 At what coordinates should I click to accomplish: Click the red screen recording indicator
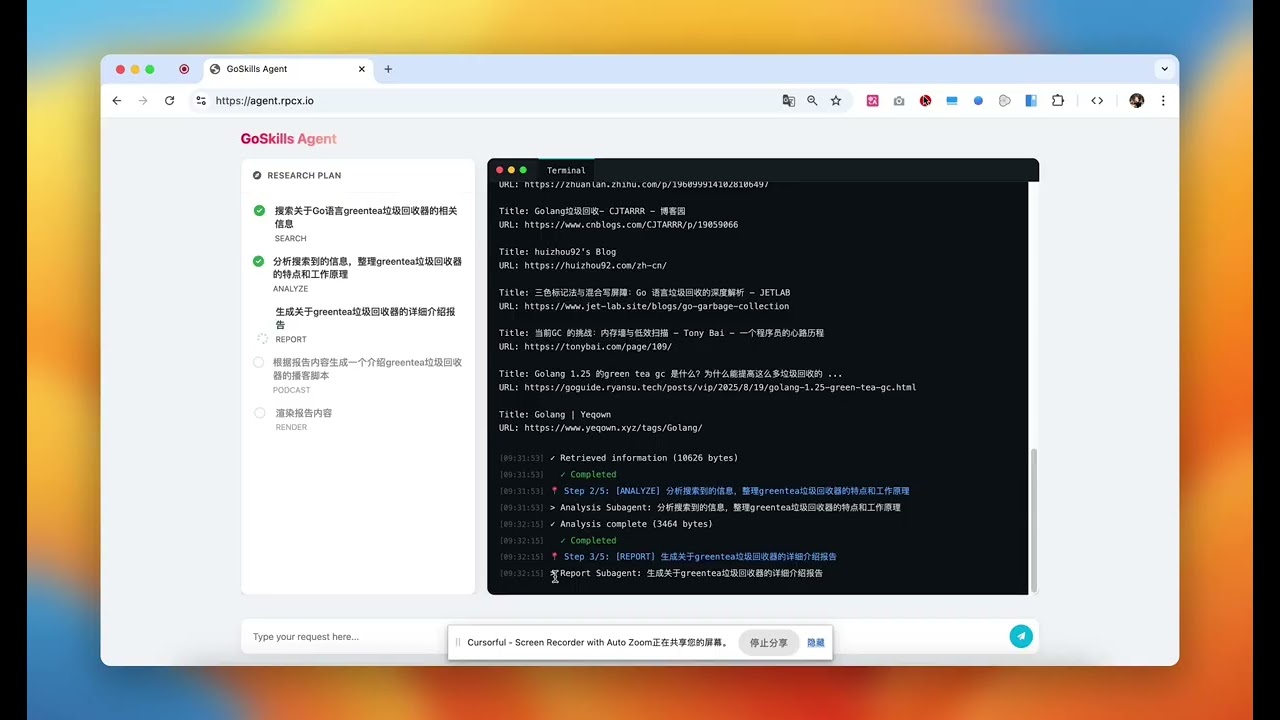(184, 69)
